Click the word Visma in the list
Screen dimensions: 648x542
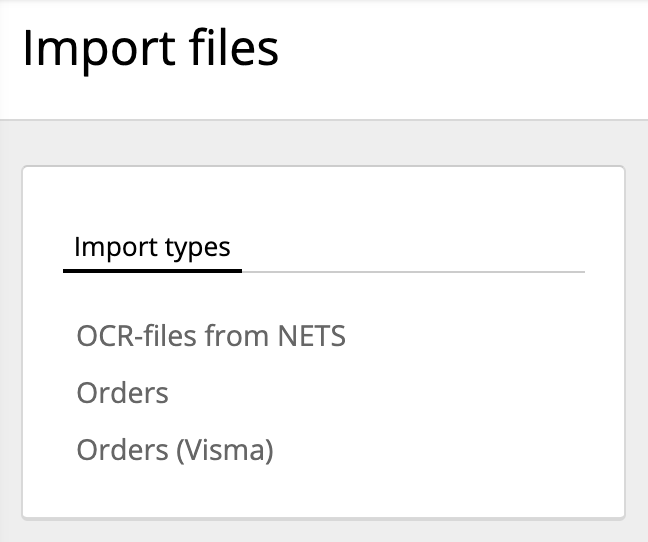(x=224, y=451)
